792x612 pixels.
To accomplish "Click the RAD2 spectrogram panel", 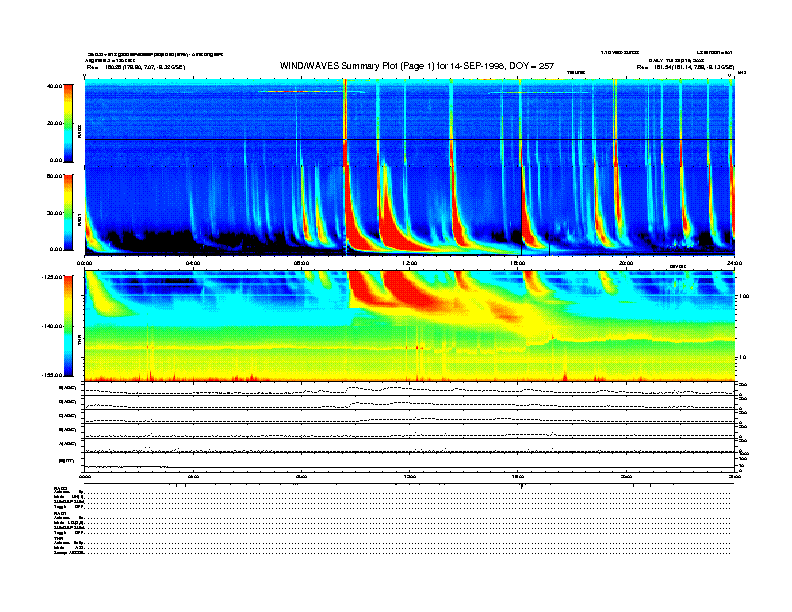I will pos(410,122).
